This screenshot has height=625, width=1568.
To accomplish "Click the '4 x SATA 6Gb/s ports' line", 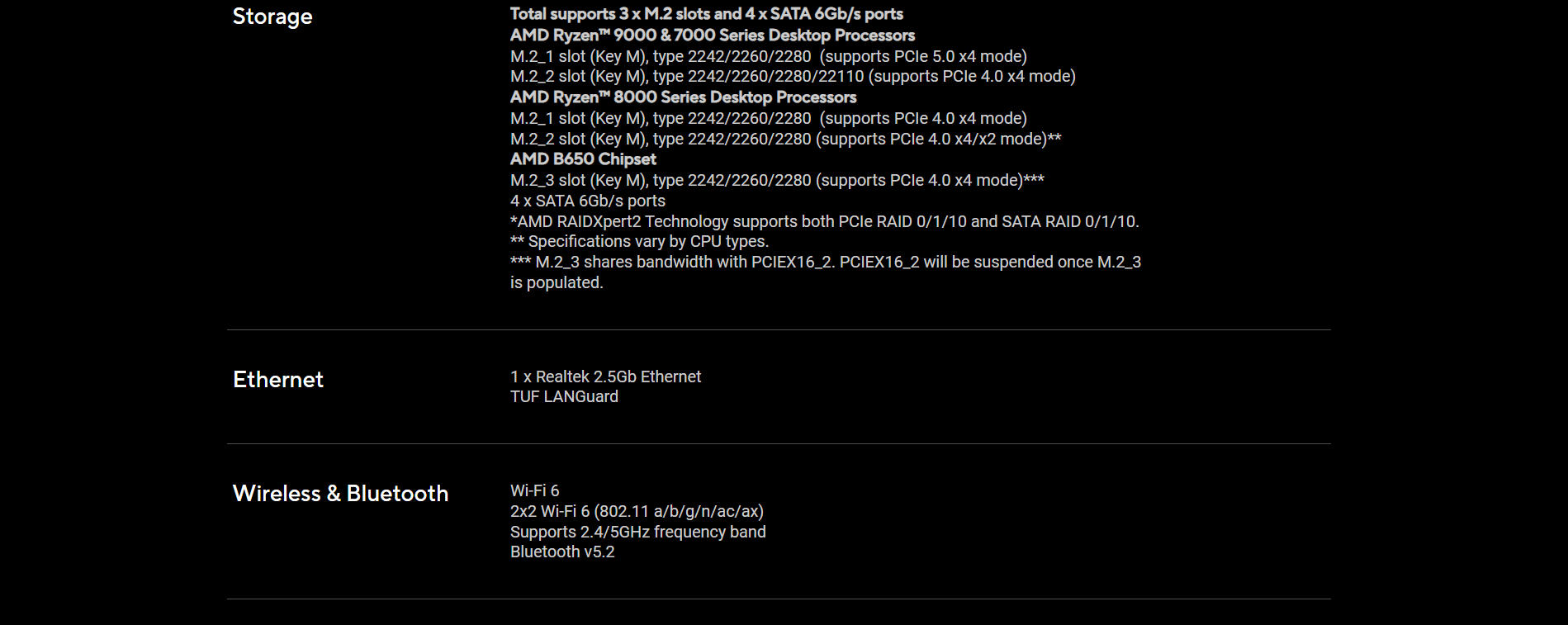I will [588, 201].
